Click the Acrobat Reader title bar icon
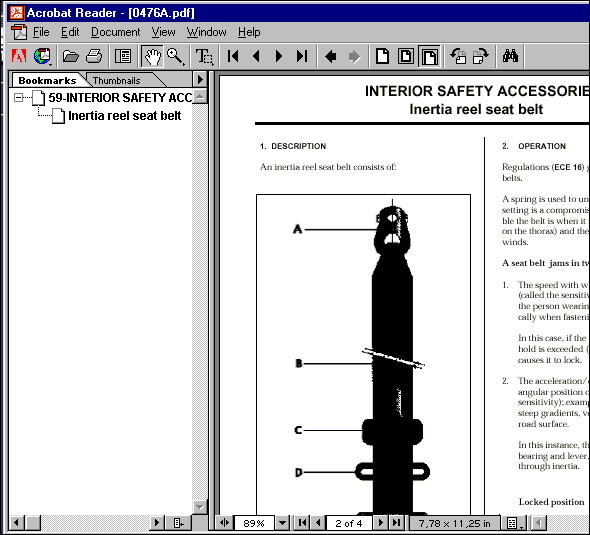 click(x=17, y=13)
